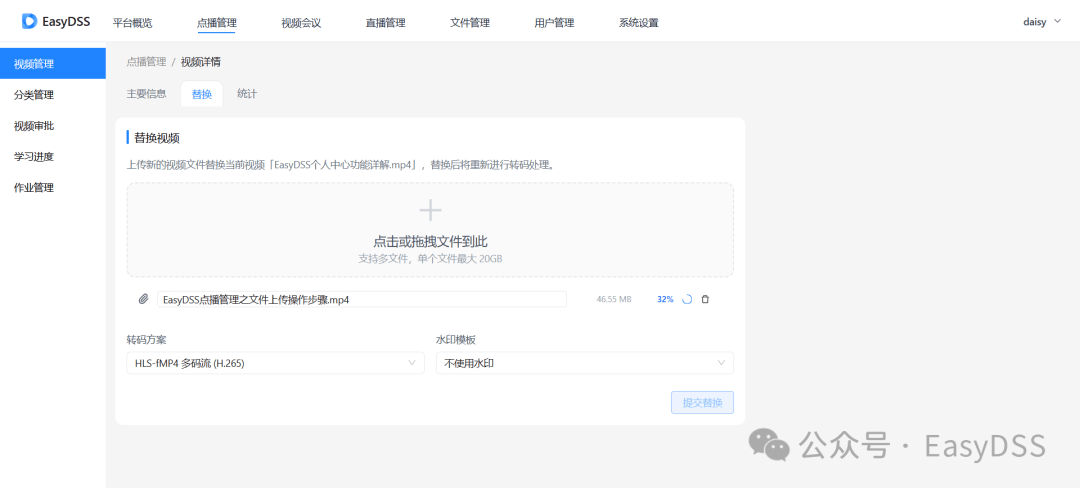The height and width of the screenshot is (489, 1080).
Task: Switch to 统计 tab
Action: [x=247, y=94]
